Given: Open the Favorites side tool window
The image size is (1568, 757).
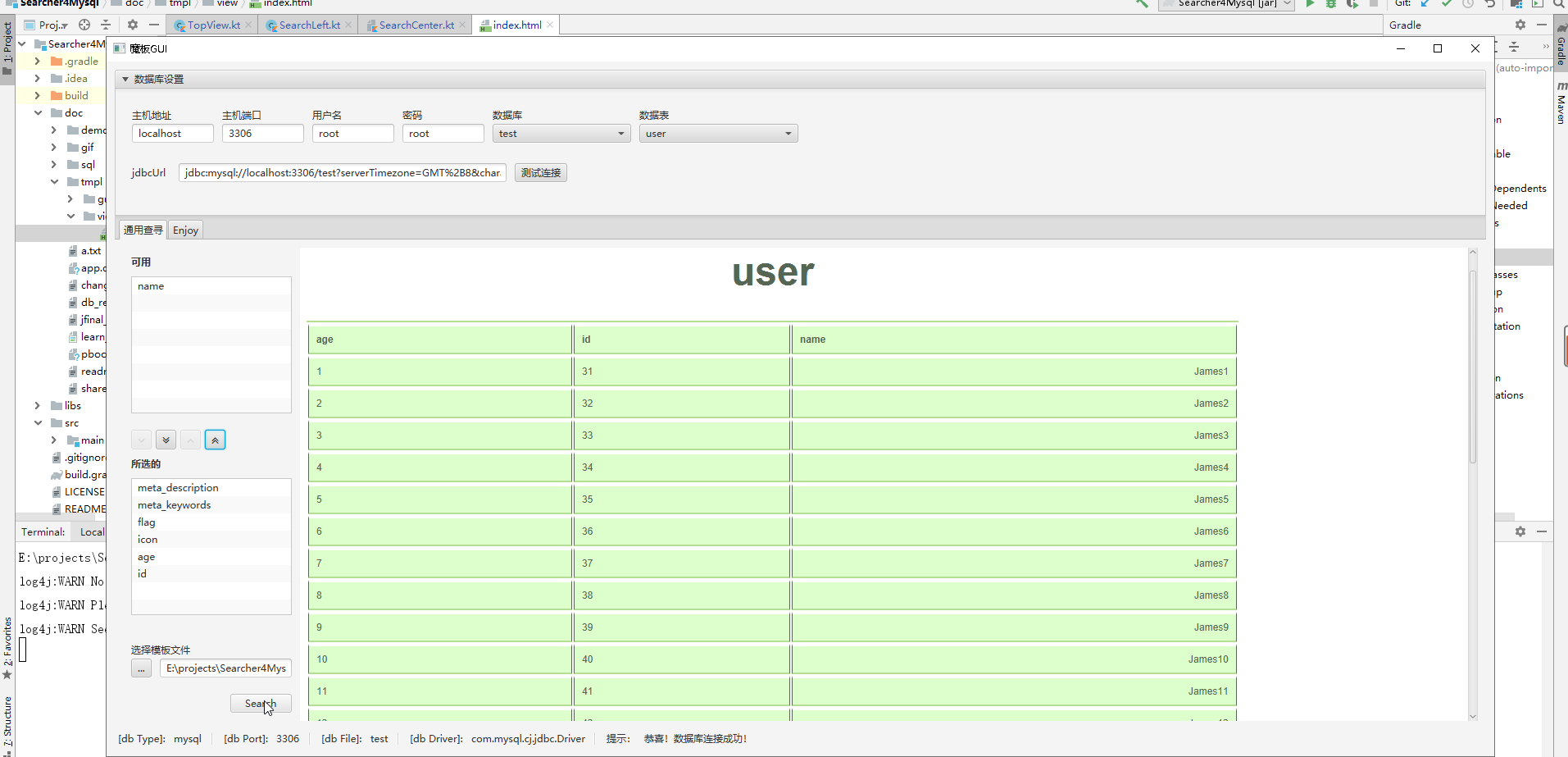Looking at the screenshot, I should click(7, 648).
